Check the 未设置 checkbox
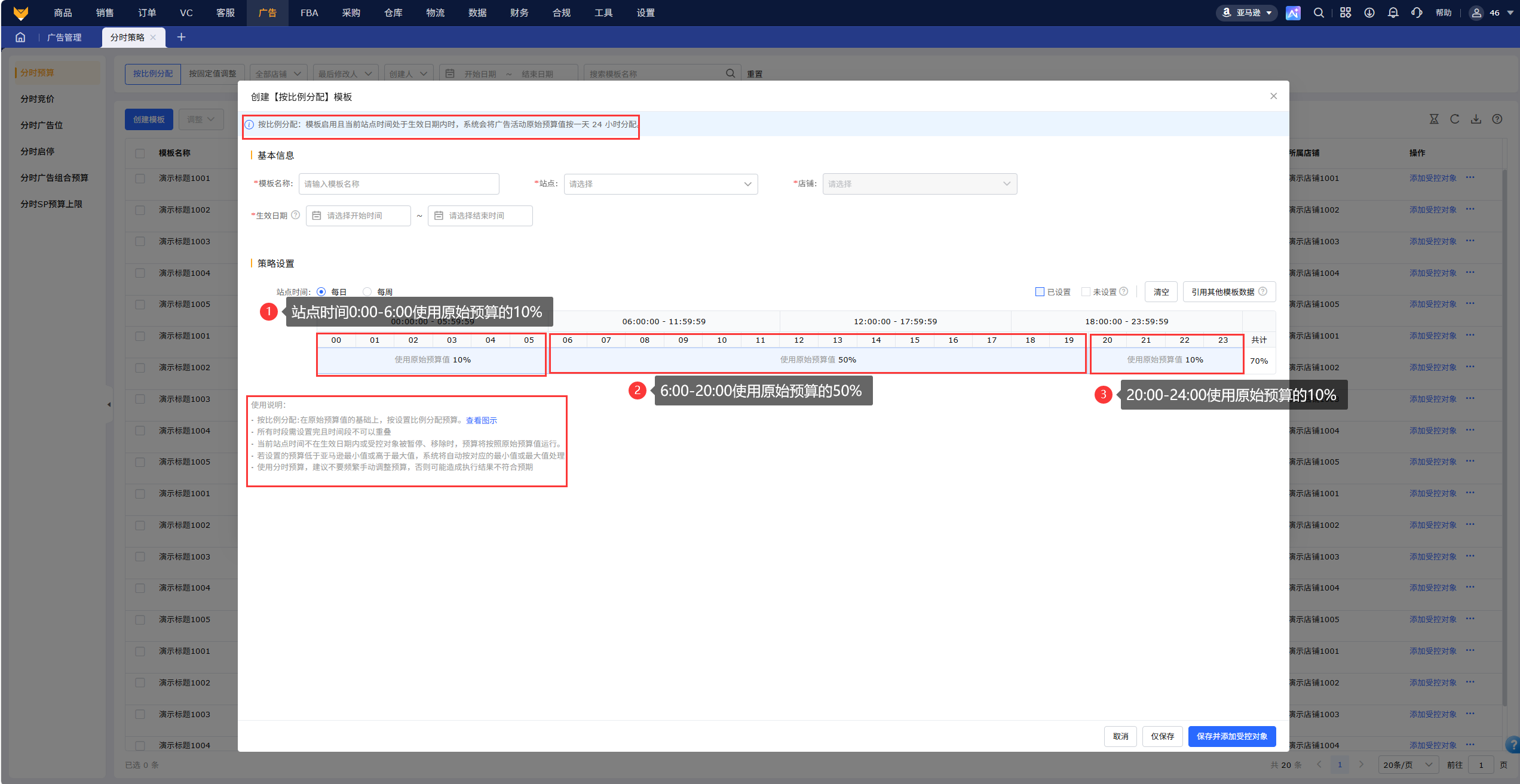Image resolution: width=1520 pixels, height=784 pixels. click(x=1086, y=291)
